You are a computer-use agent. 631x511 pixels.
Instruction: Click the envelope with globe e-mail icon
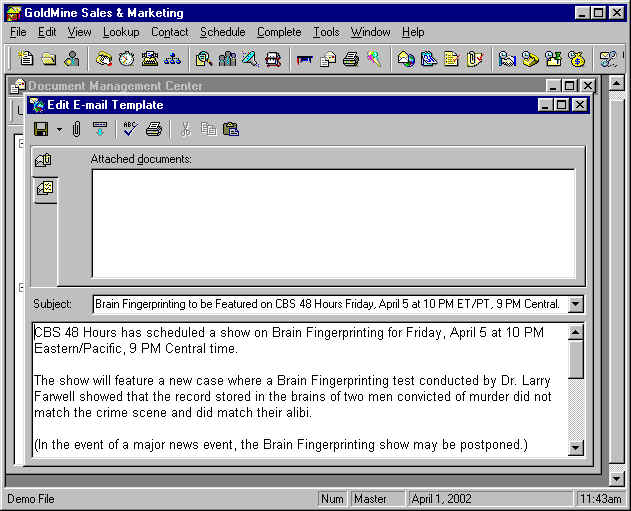[x=406, y=59]
